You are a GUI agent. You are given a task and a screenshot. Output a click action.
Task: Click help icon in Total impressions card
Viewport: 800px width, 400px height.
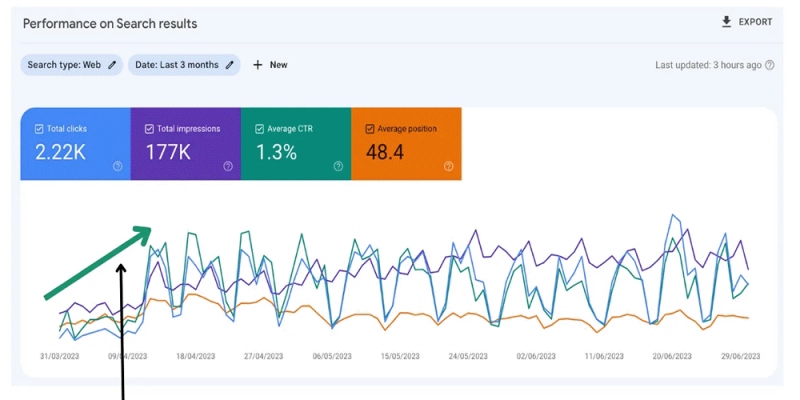pos(228,166)
